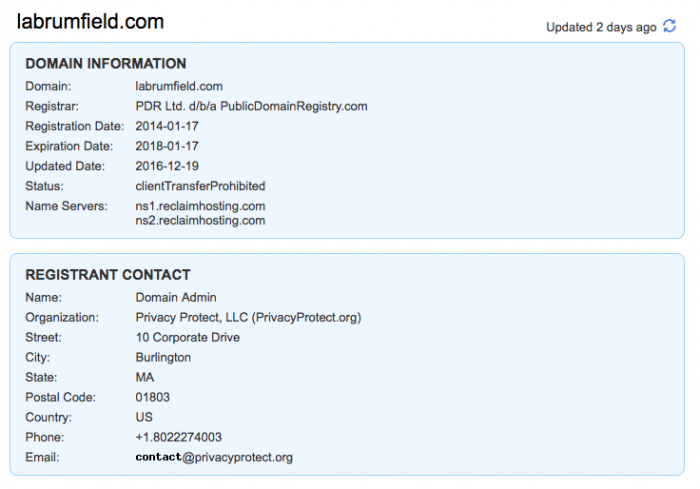The height and width of the screenshot is (489, 700).
Task: Click the Domain value labrumfield.com
Action: pos(179,86)
